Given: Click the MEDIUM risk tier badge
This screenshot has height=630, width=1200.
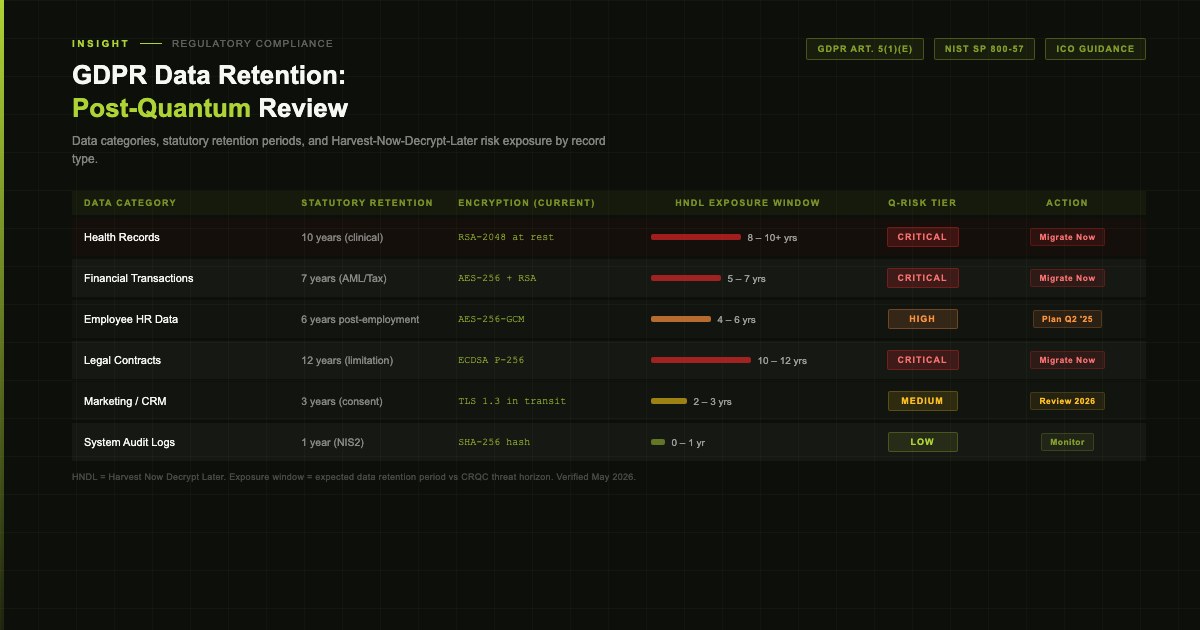Looking at the screenshot, I should coord(922,401).
